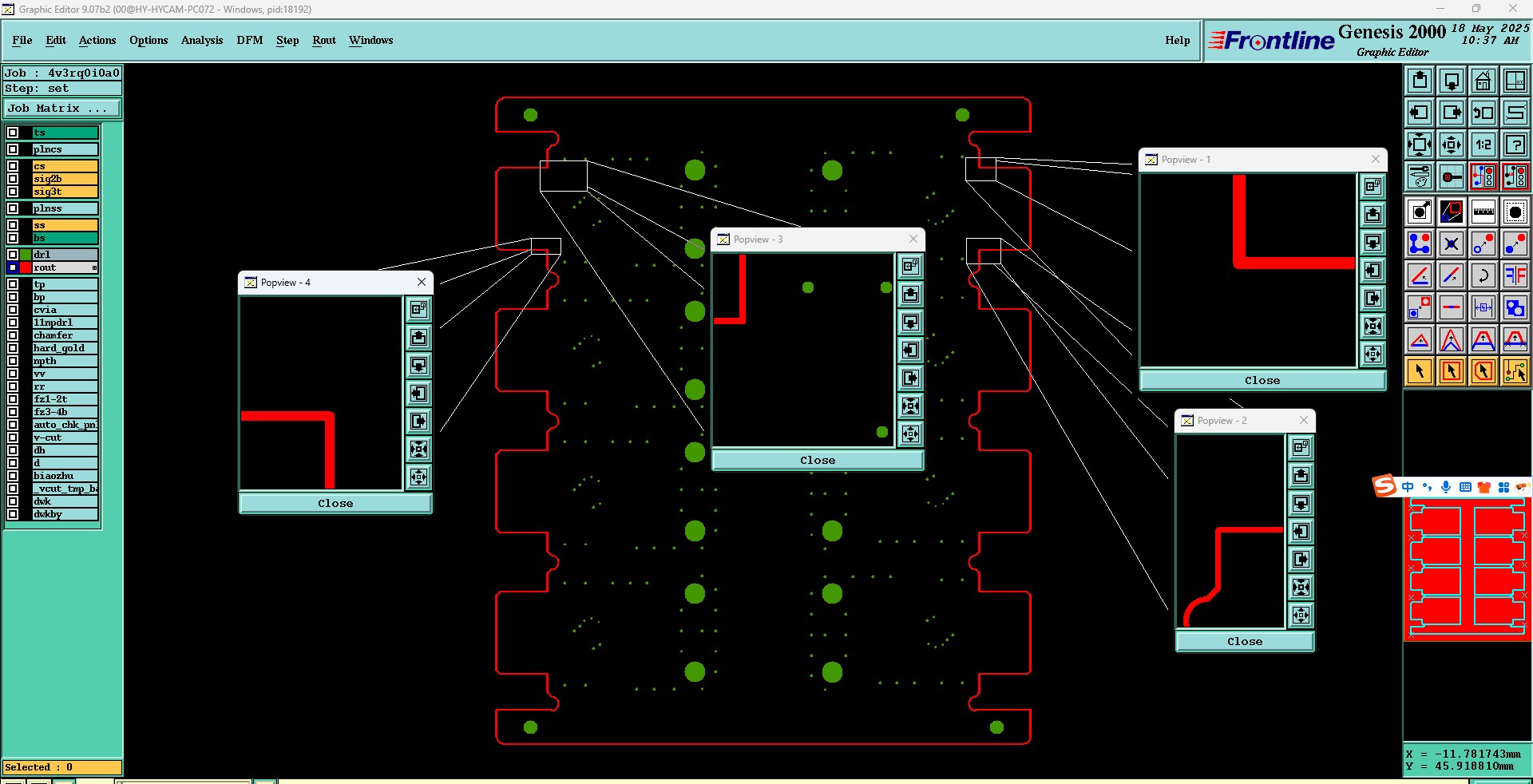Screen dimensions: 1533x784
Task: Select the arrow in polygon selection tool
Action: [x=1483, y=371]
